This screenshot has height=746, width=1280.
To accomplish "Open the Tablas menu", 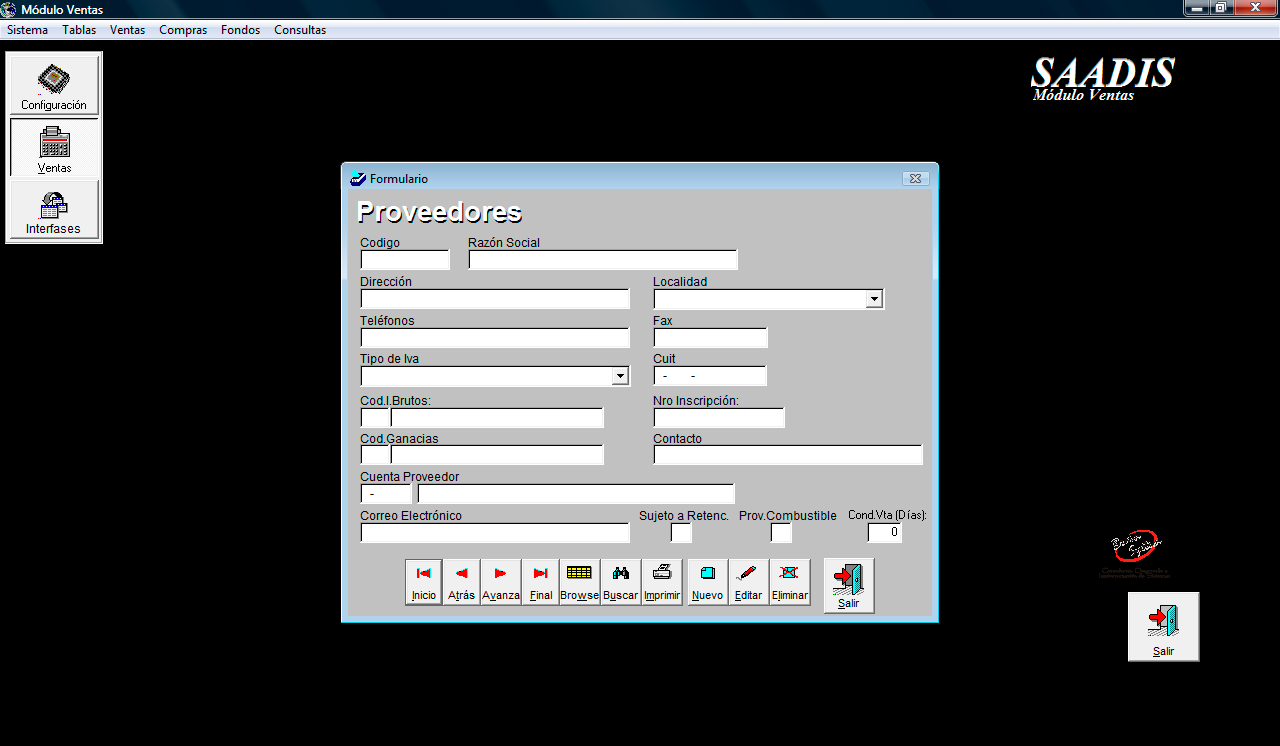I will (79, 30).
